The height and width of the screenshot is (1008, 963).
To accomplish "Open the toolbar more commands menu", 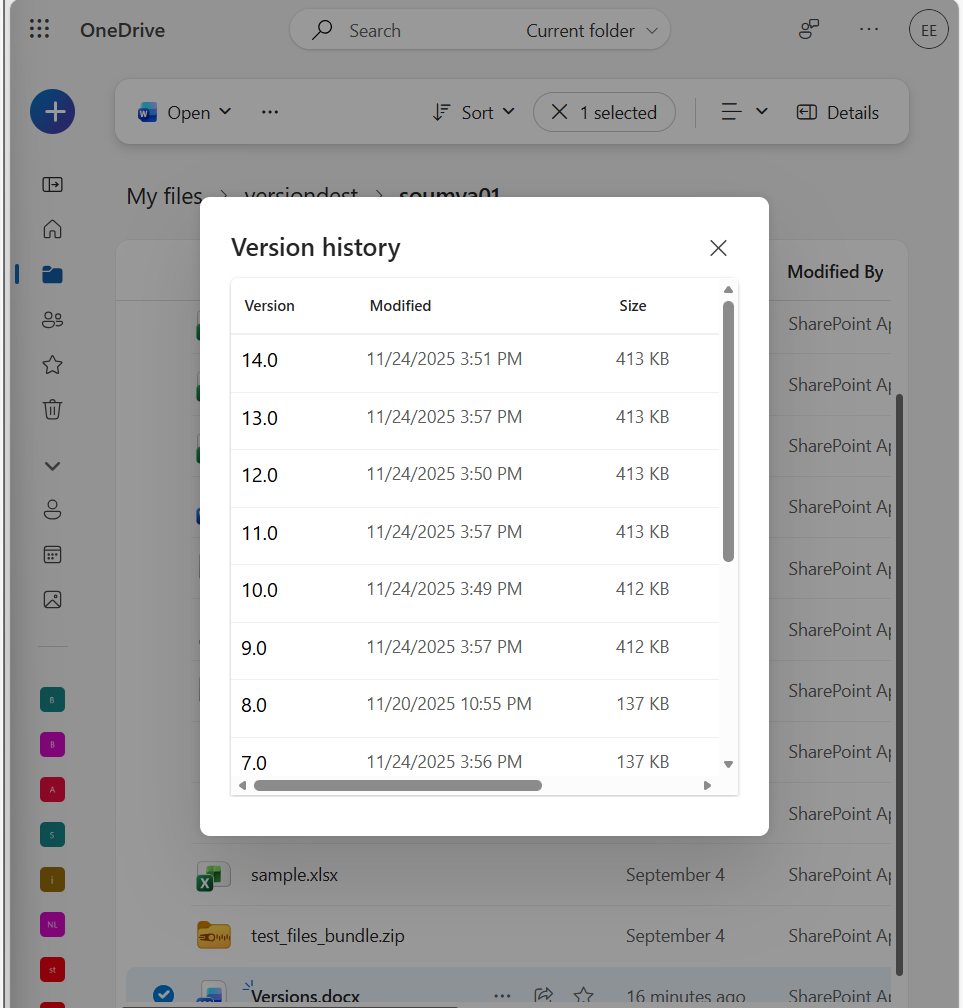I will click(269, 112).
